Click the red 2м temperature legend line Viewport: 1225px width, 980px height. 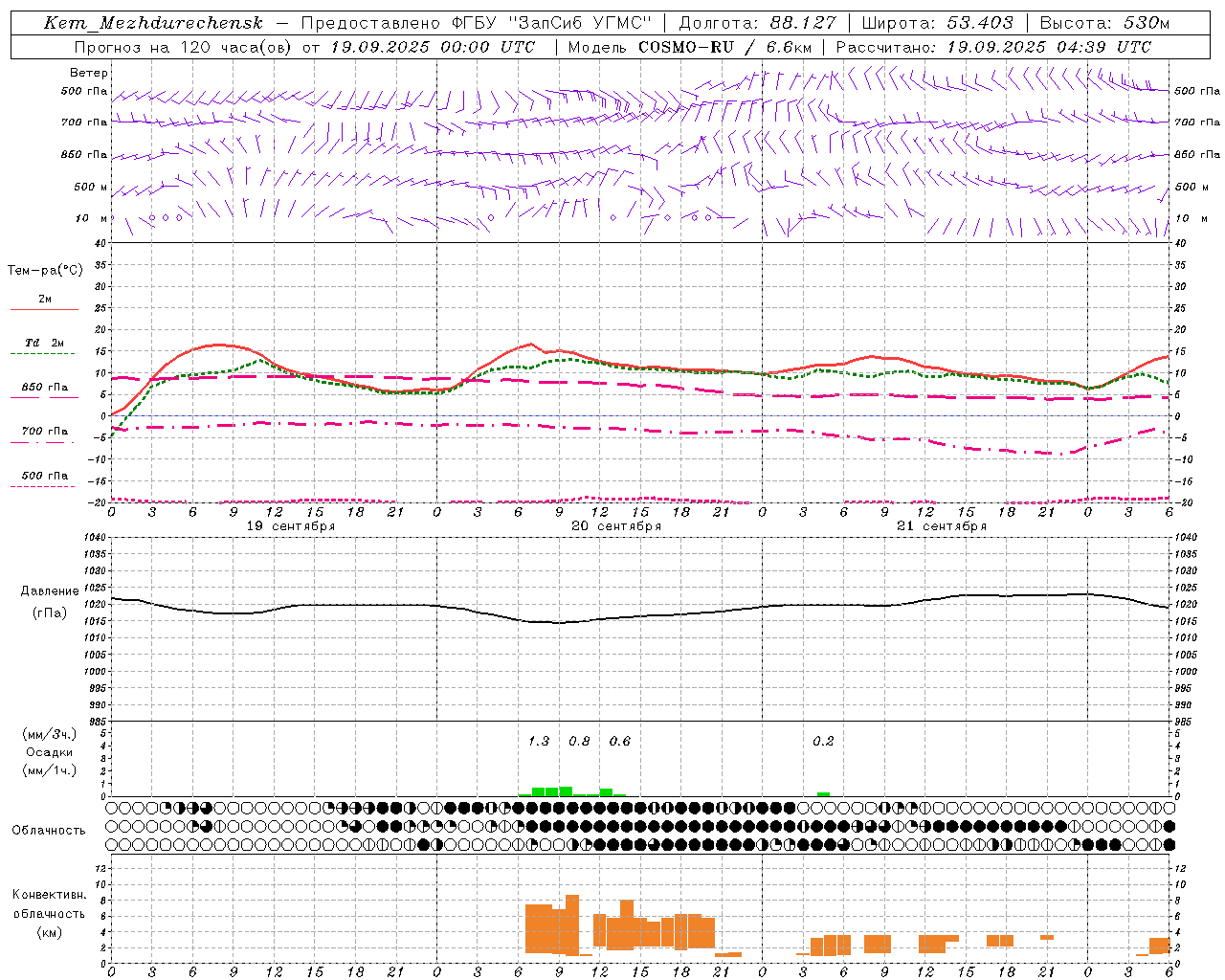click(x=44, y=309)
